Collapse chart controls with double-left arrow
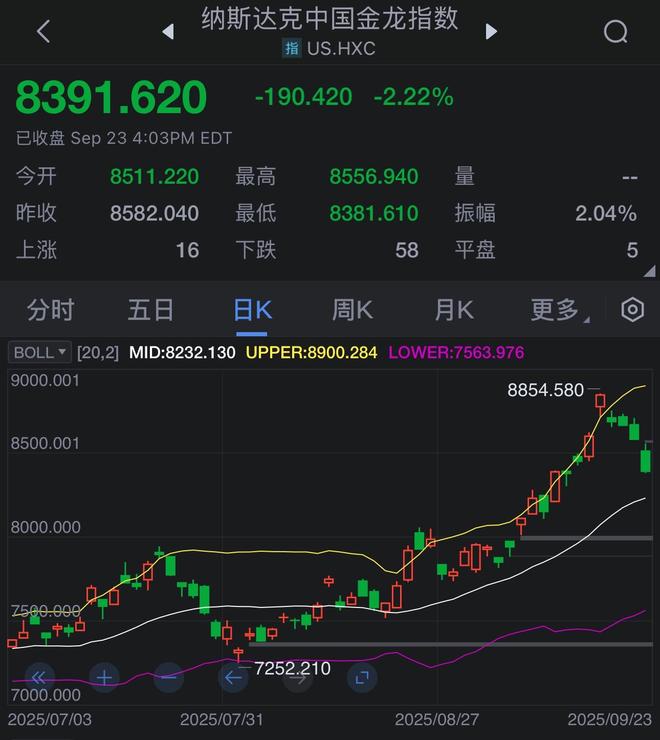The width and height of the screenshot is (660, 740). (x=39, y=678)
